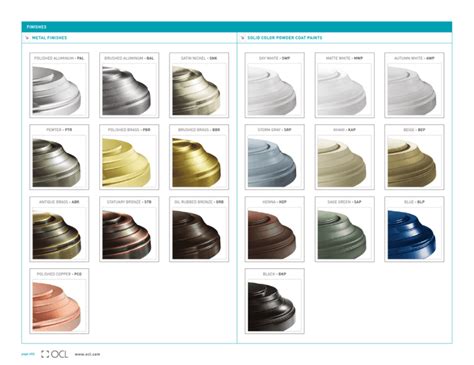Click the 'Polished Brass - PBR' label text
474x365 pixels.
tap(129, 130)
